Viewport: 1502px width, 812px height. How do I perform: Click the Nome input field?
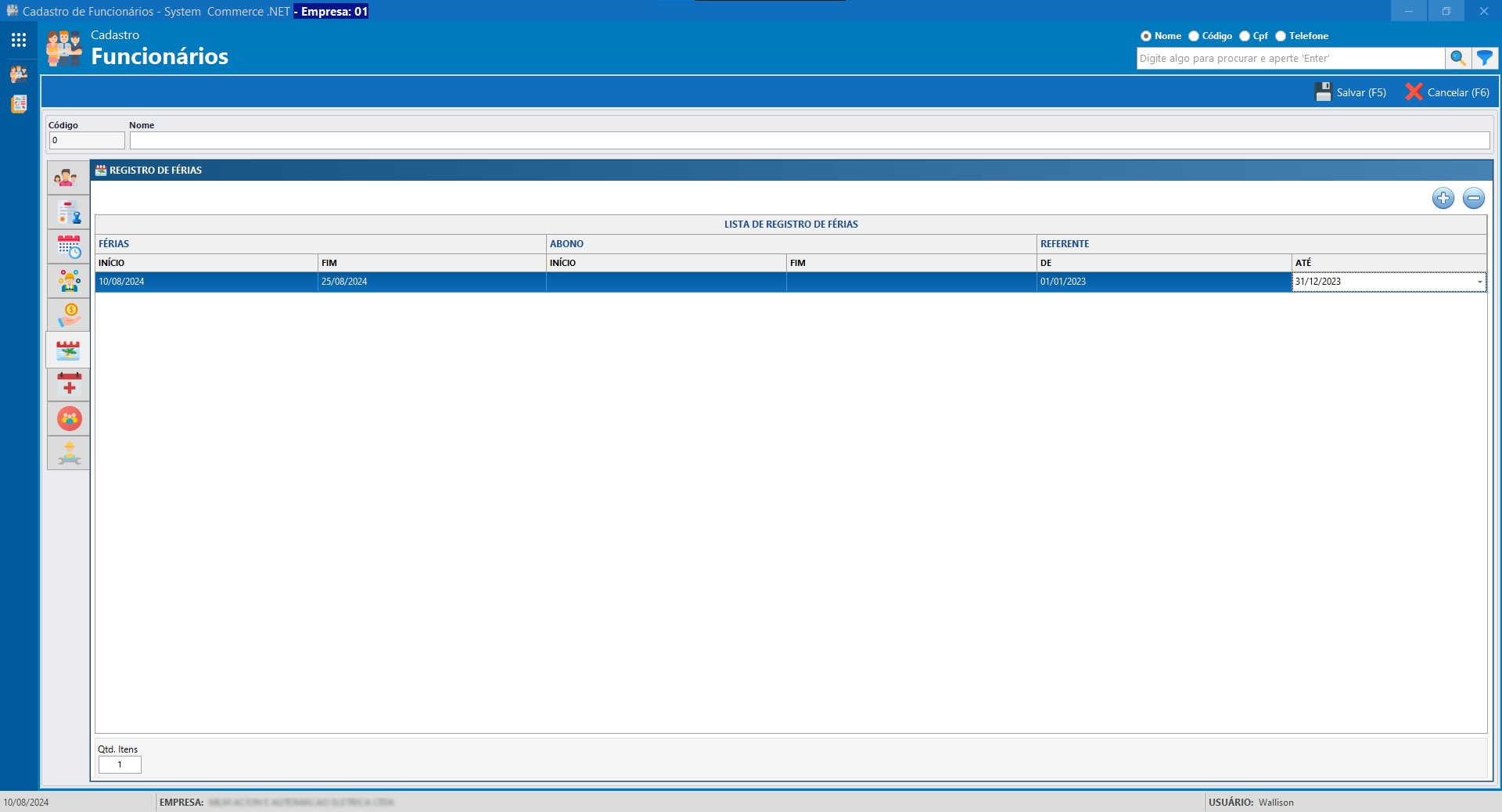[809, 141]
